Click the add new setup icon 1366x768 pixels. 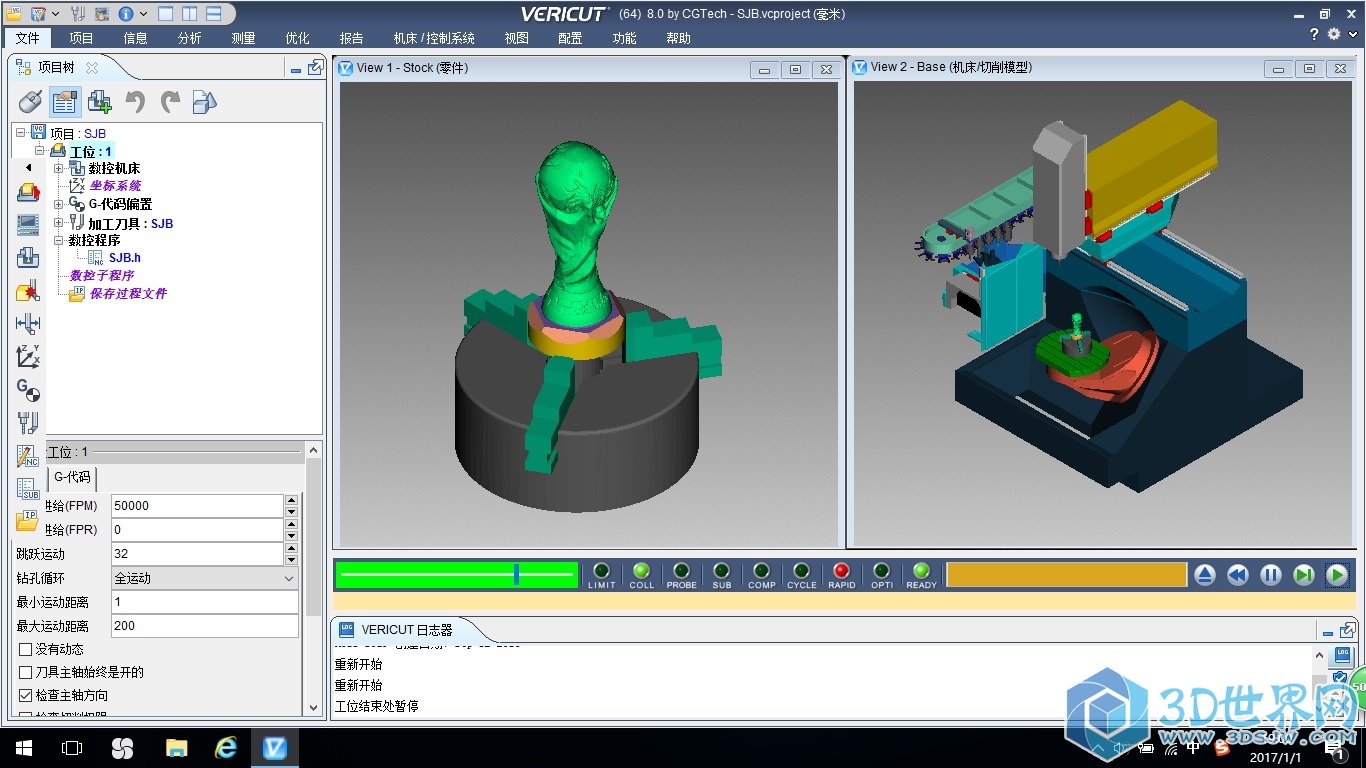(x=100, y=101)
